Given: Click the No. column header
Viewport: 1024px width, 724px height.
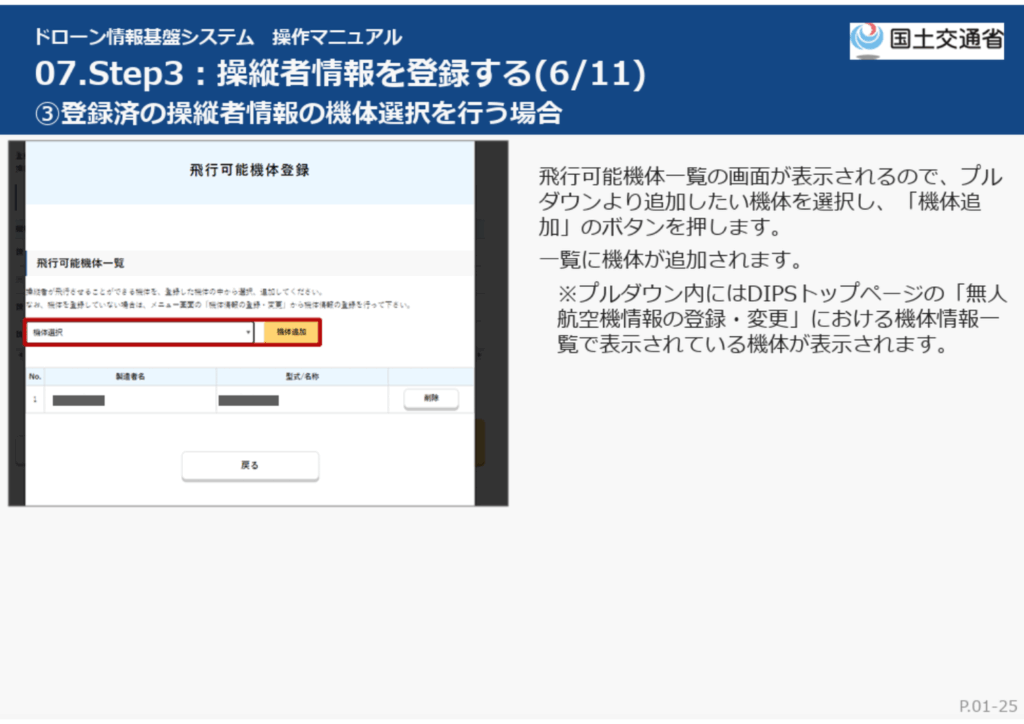Looking at the screenshot, I should 35,377.
